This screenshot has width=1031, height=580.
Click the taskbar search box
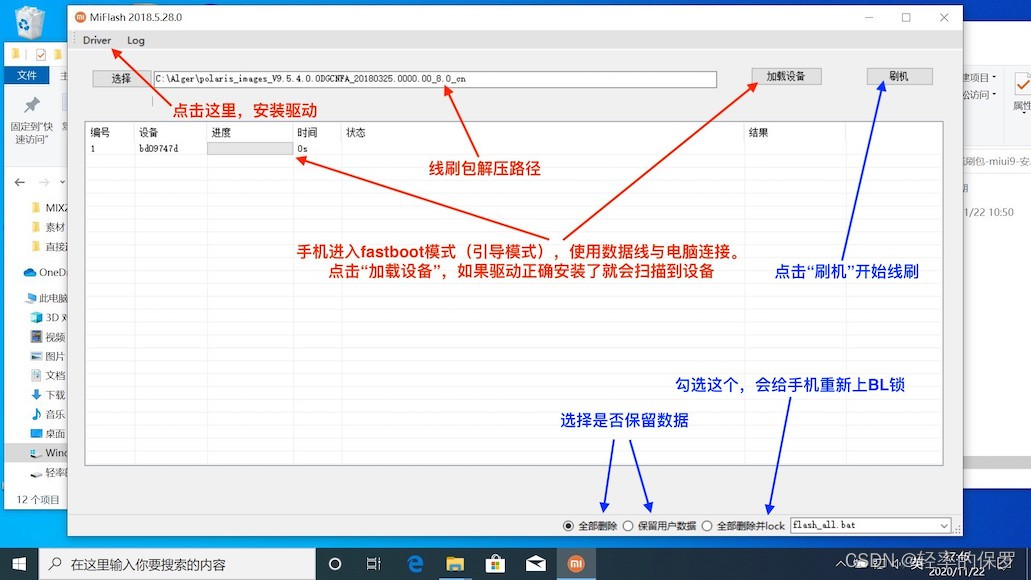coord(178,564)
